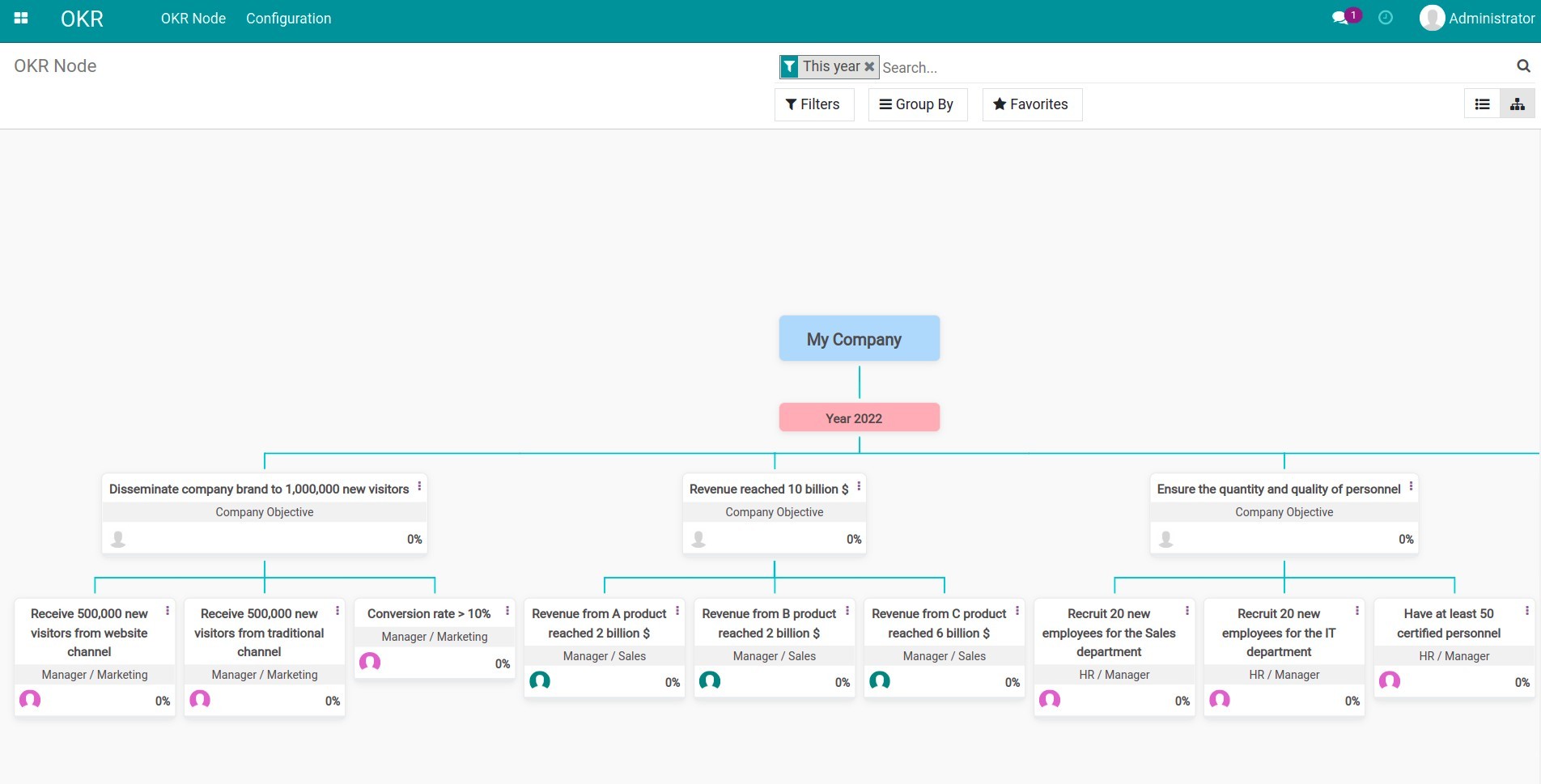The height and width of the screenshot is (784, 1541).
Task: Open kebab menu on Recruit 20 IT employees node
Action: click(x=1358, y=610)
